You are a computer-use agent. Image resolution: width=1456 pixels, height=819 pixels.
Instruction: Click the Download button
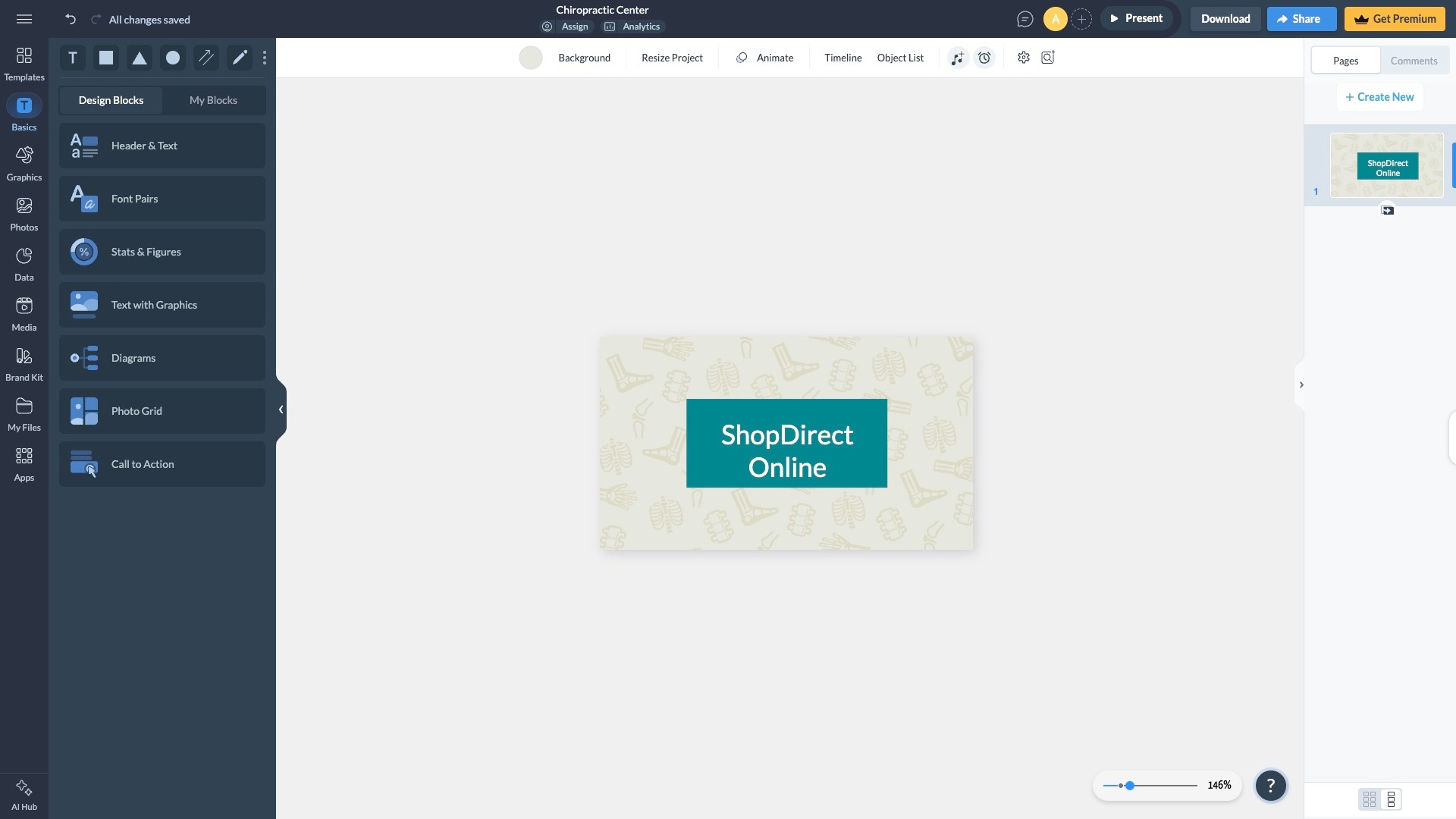click(1225, 19)
